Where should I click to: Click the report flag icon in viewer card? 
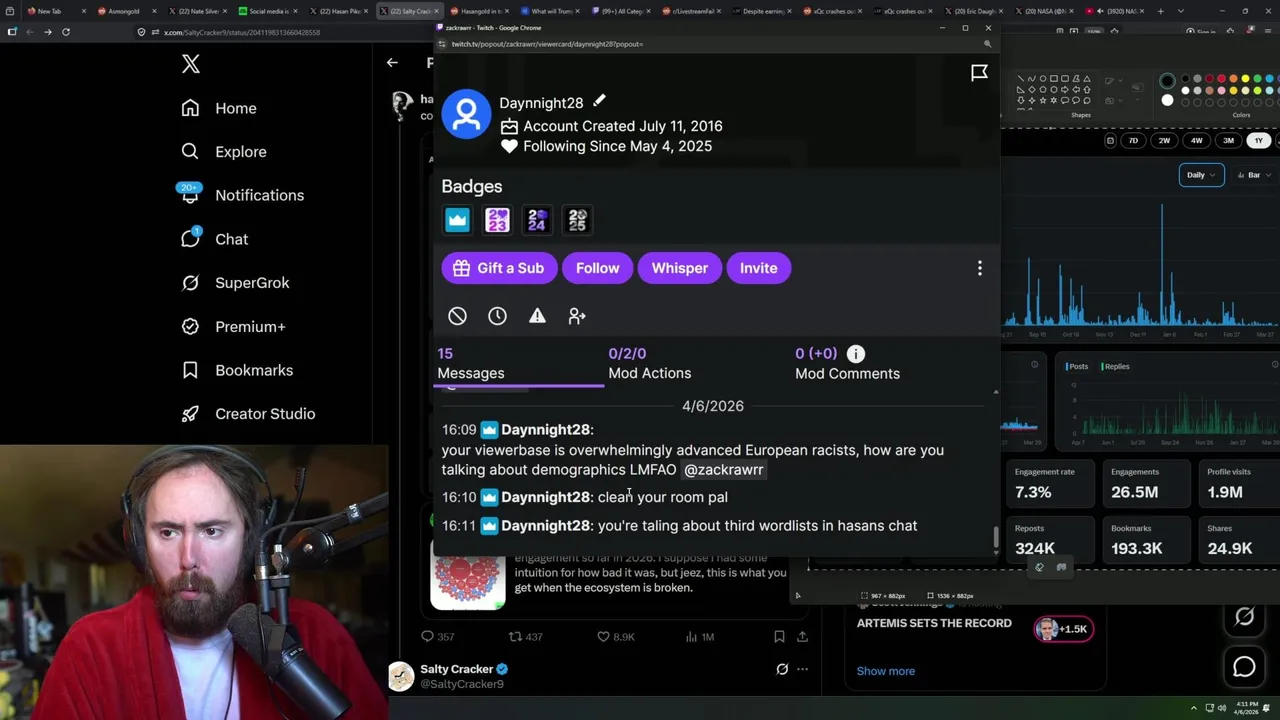[x=979, y=73]
